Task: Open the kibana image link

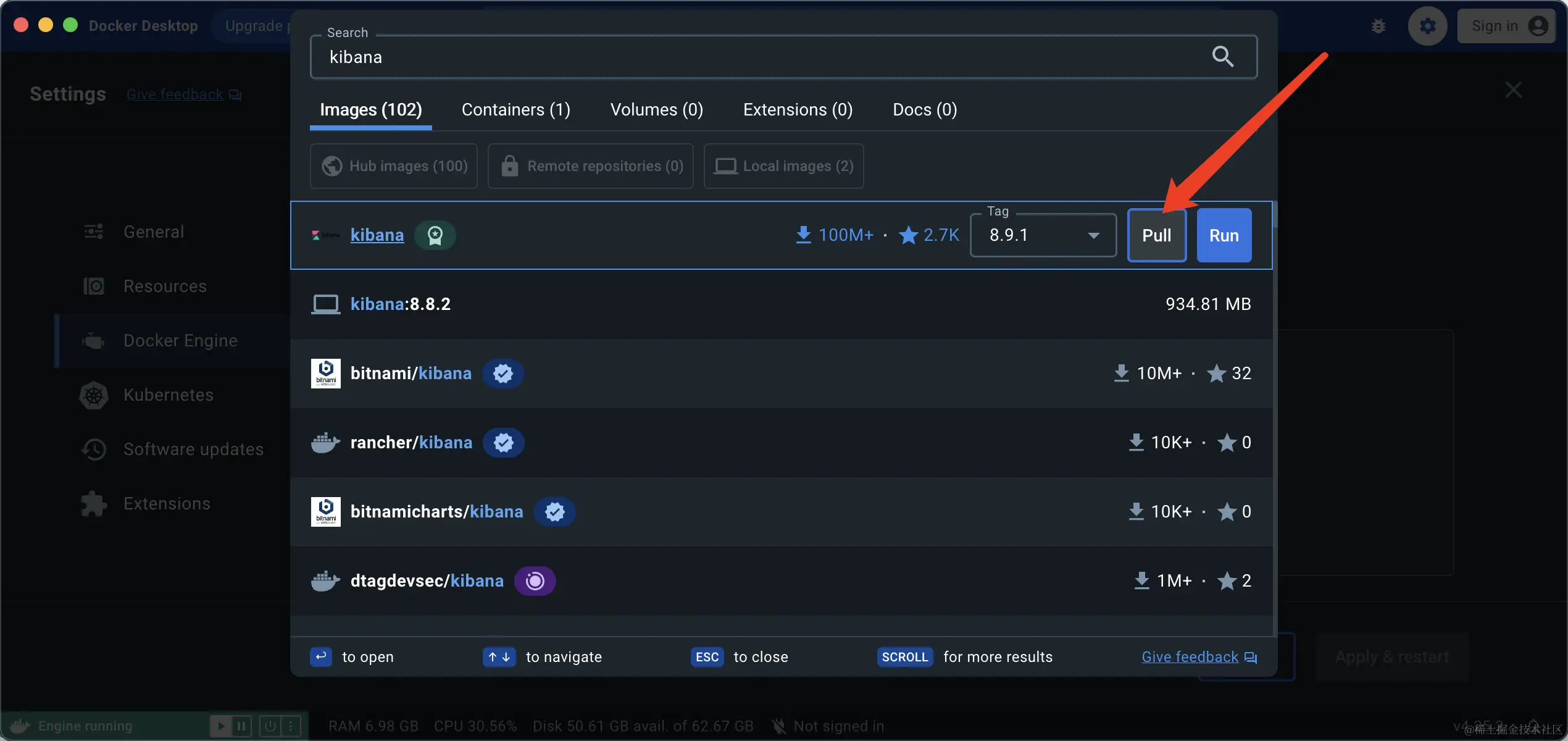Action: pyautogui.click(x=377, y=235)
